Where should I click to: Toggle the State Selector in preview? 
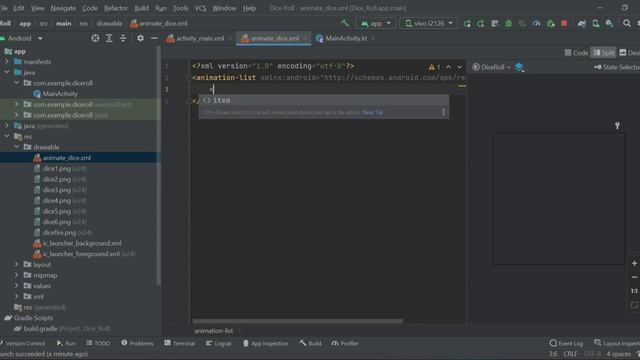pyautogui.click(x=617, y=67)
